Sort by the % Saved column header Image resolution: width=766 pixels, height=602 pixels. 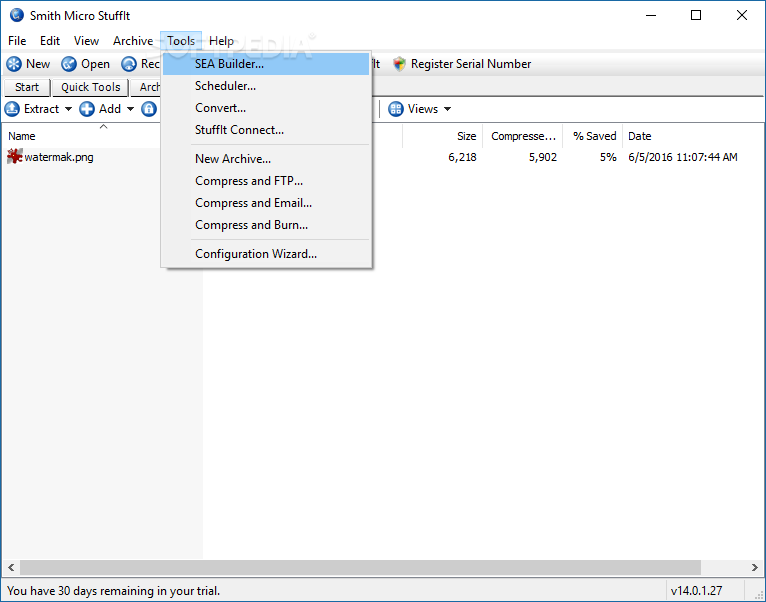click(593, 136)
